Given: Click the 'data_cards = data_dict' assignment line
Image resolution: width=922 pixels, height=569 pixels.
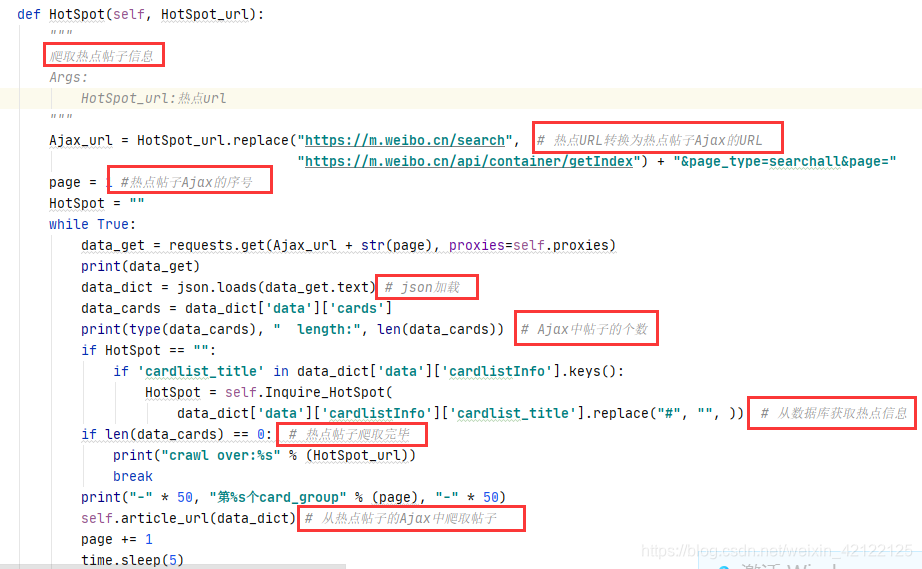Looking at the screenshot, I should [x=236, y=309].
